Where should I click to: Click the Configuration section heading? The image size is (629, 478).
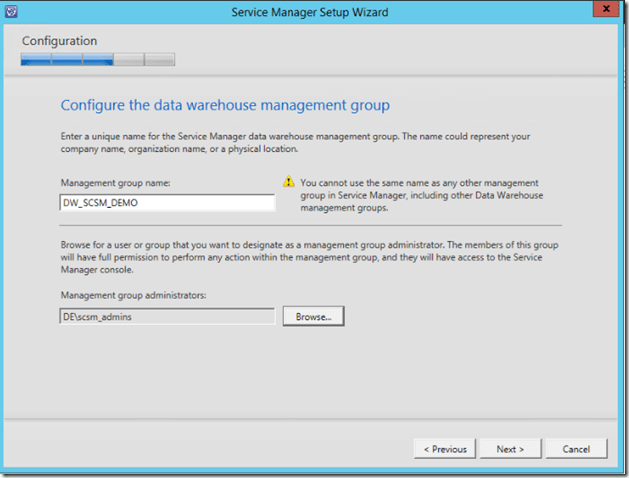pyautogui.click(x=60, y=41)
